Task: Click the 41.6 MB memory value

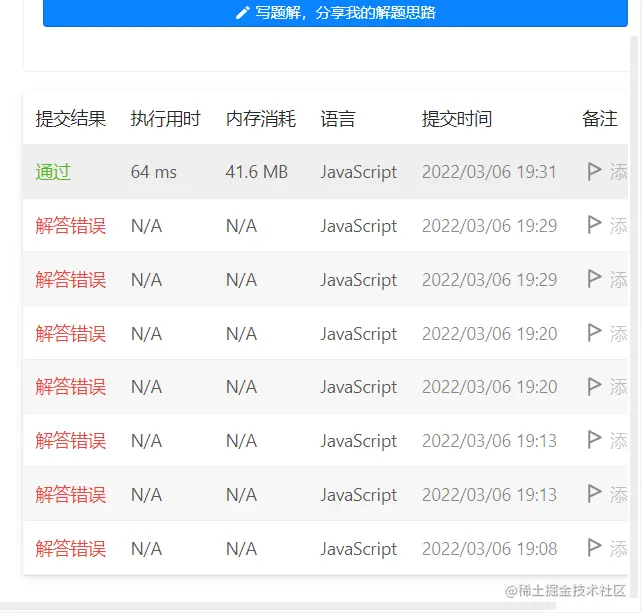Action: pos(257,172)
